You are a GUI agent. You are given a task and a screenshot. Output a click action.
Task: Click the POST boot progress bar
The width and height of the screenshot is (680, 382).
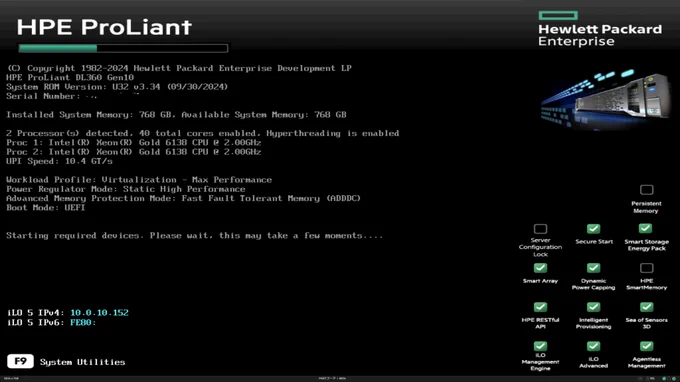coord(123,48)
